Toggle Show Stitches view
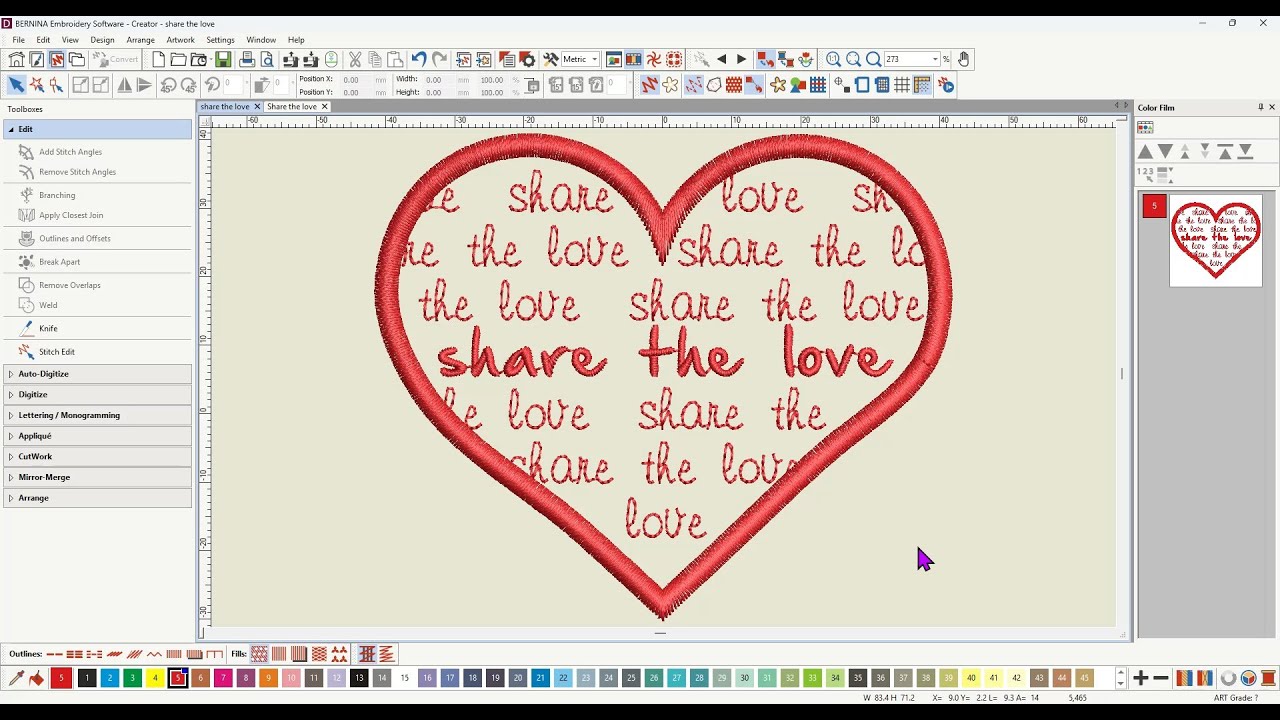Viewport: 1280px width, 720px height. coord(649,85)
